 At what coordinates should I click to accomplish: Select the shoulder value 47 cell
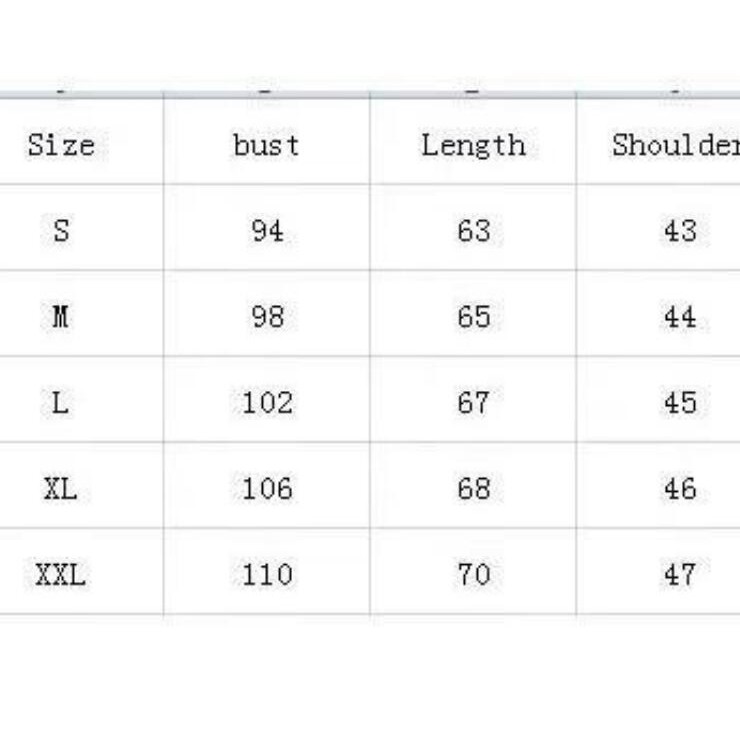[x=679, y=575]
